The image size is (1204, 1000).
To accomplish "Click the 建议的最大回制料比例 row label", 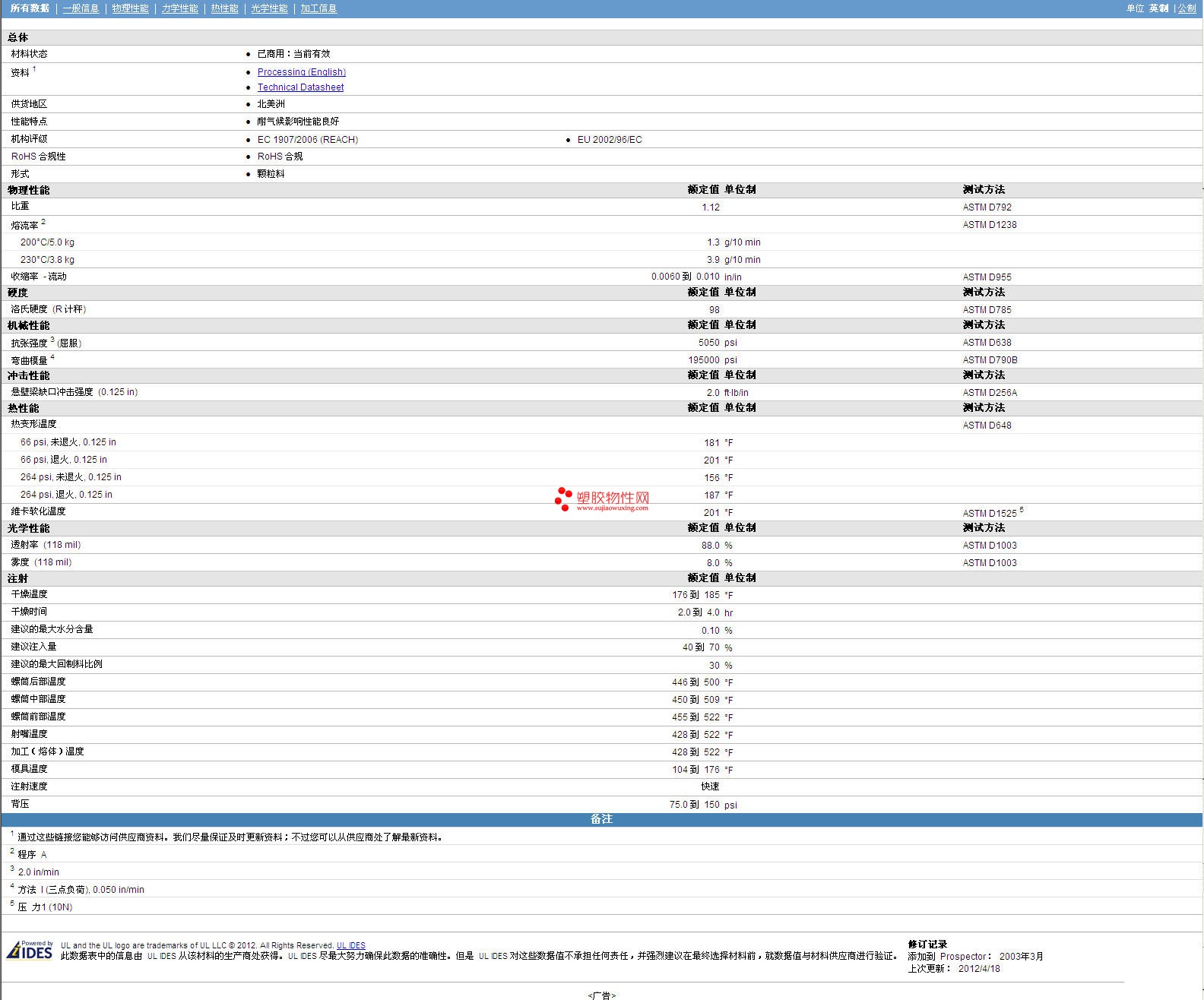I will [x=56, y=664].
